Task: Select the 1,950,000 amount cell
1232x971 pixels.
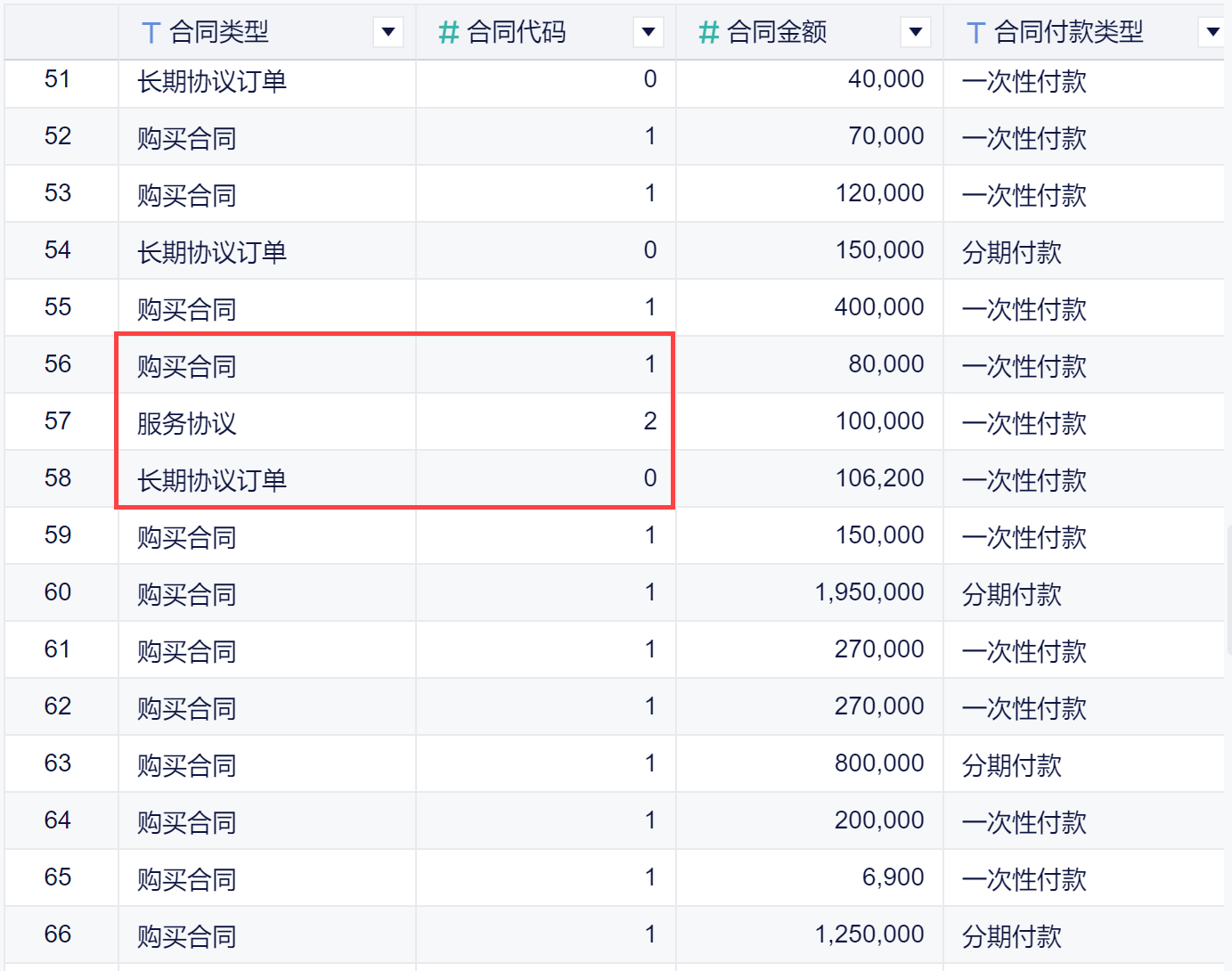Action: click(x=869, y=592)
